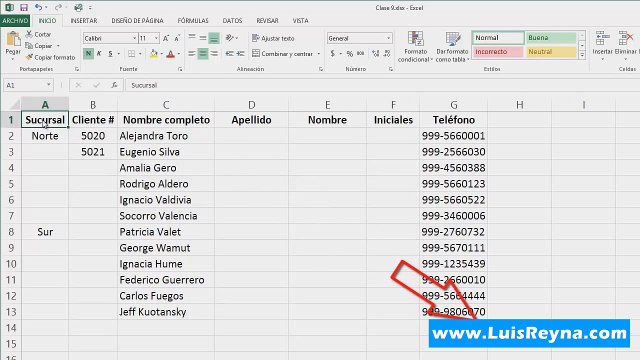Expand the cell styles gallery more arrow
This screenshot has height=360, width=640.
click(582, 54)
